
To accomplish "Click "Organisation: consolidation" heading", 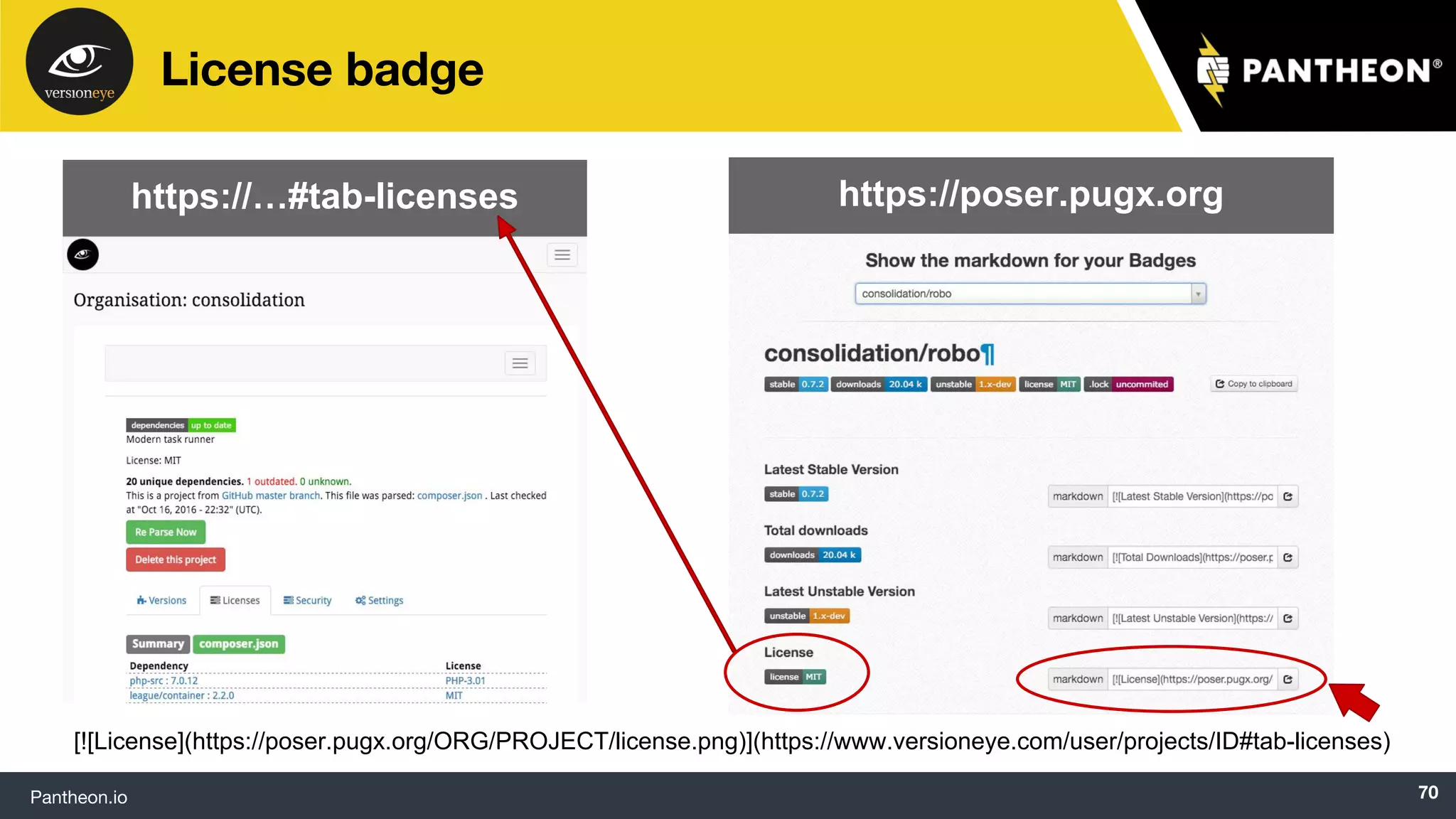I will (189, 301).
